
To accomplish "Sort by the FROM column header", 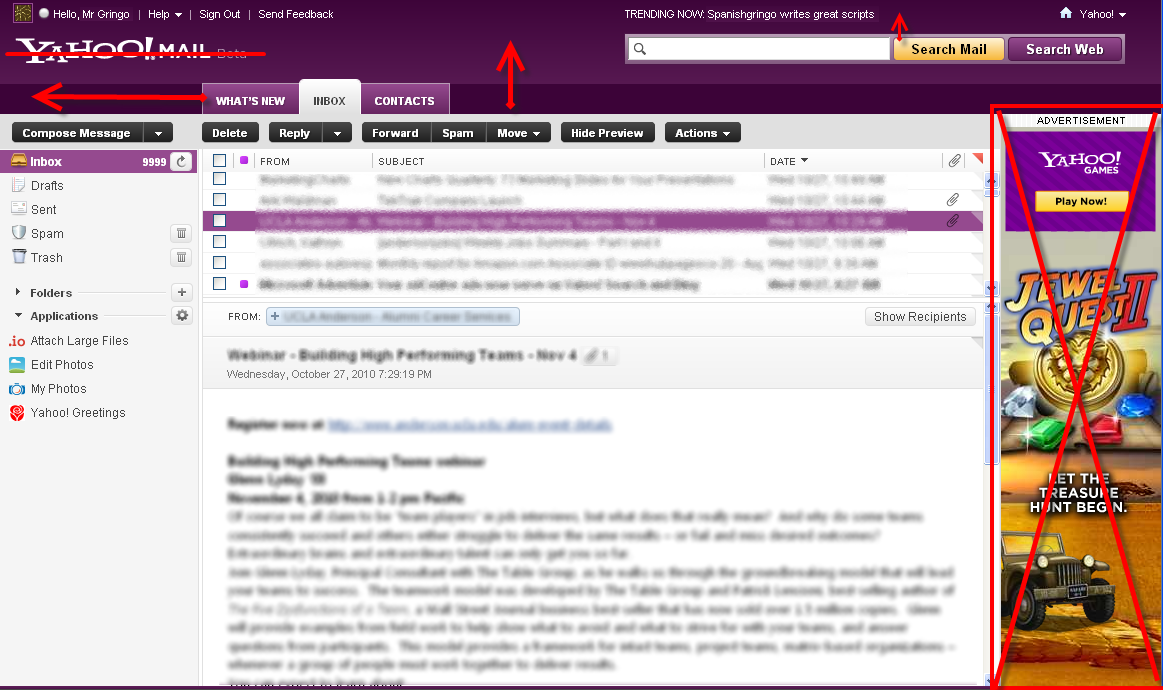I will coord(274,161).
